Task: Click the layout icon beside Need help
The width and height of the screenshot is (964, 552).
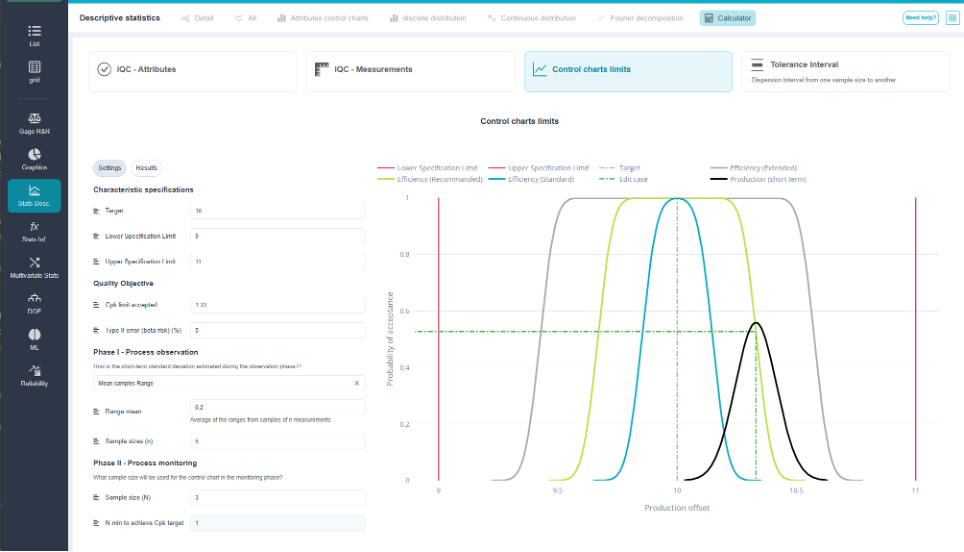Action: (x=952, y=18)
